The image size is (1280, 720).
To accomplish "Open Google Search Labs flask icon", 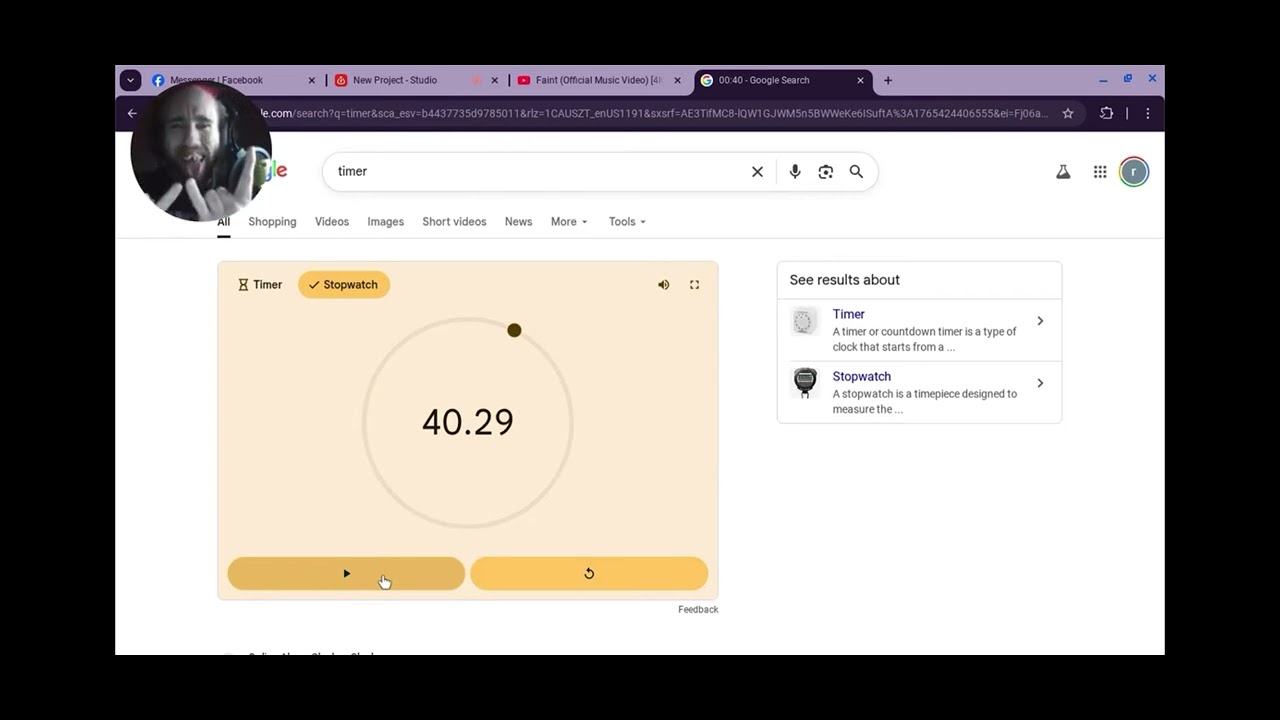I will click(1063, 172).
